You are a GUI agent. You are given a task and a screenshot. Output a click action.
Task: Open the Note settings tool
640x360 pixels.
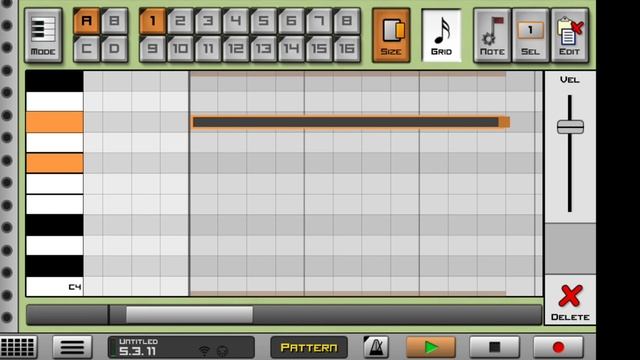492,36
